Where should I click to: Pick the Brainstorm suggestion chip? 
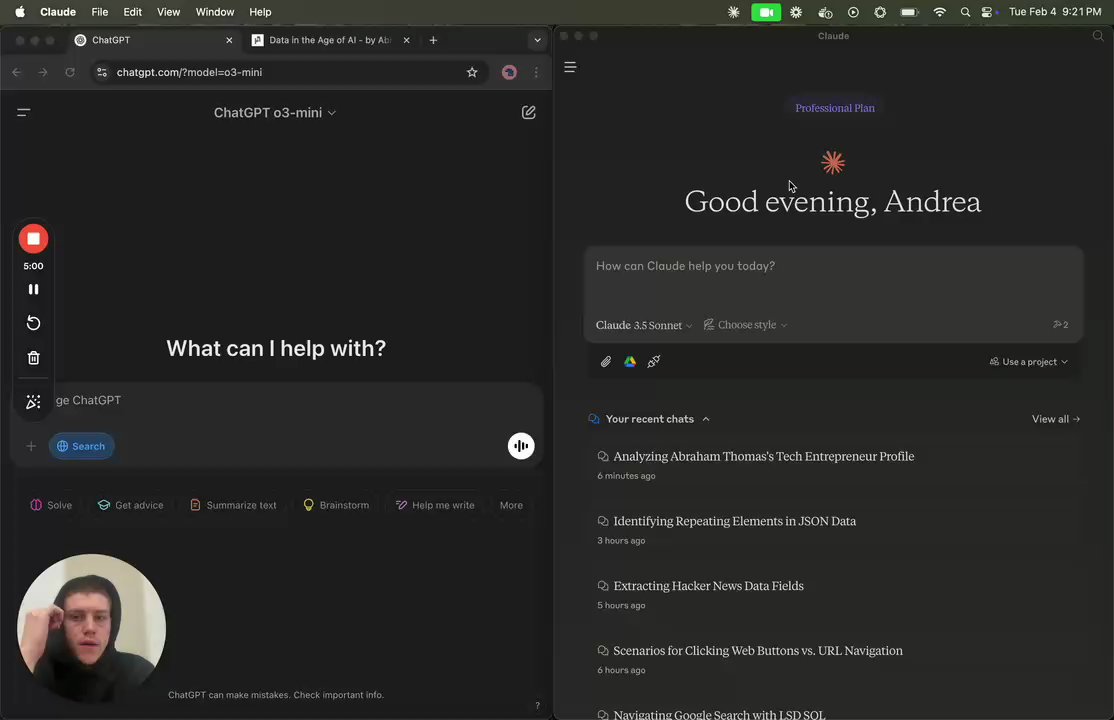tap(336, 505)
